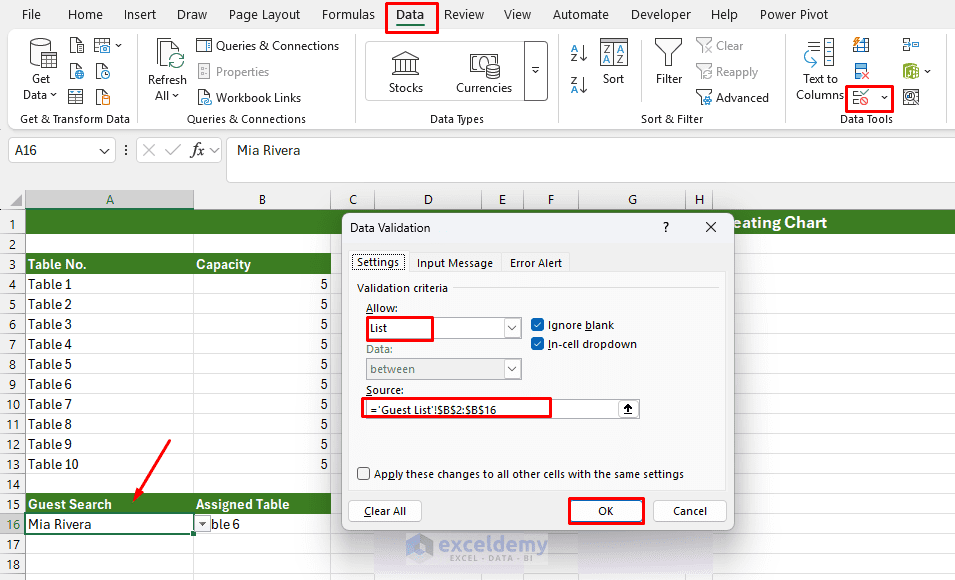Click Recent Sources clock icon
This screenshot has width=955, height=580.
pos(102,71)
